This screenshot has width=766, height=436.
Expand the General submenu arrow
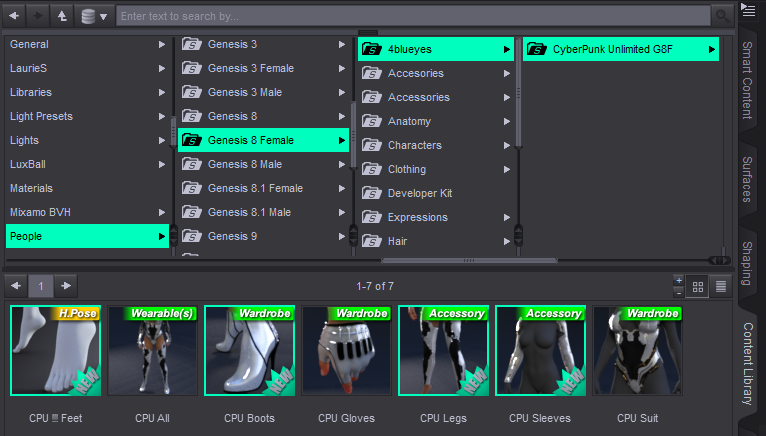click(x=162, y=44)
